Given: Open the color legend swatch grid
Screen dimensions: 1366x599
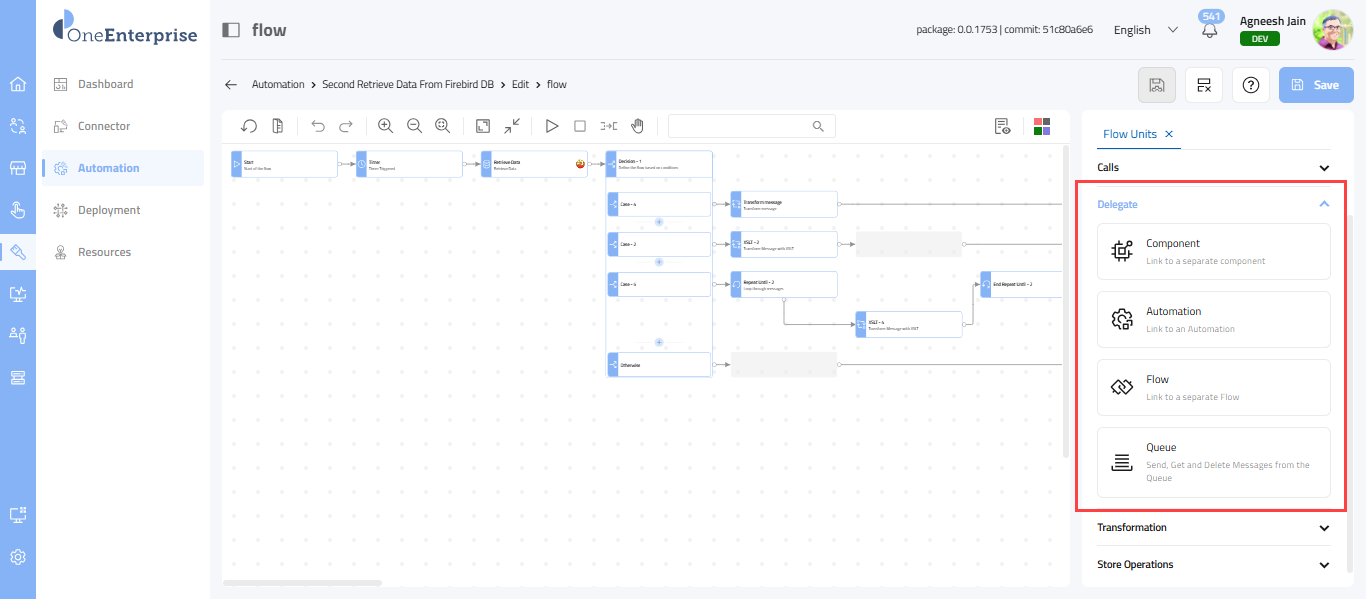Looking at the screenshot, I should [1042, 126].
